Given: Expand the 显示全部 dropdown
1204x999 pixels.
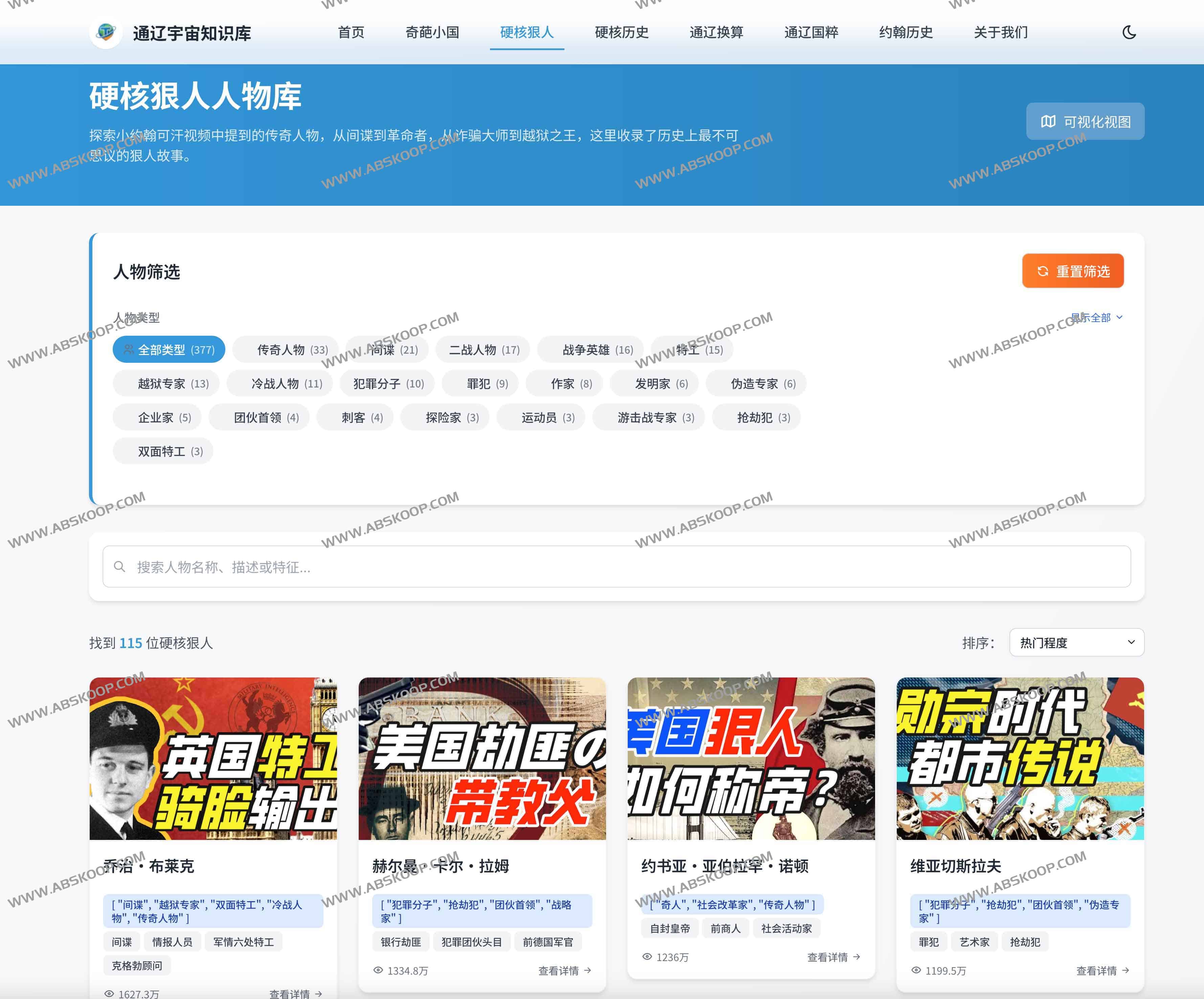Looking at the screenshot, I should point(1094,317).
